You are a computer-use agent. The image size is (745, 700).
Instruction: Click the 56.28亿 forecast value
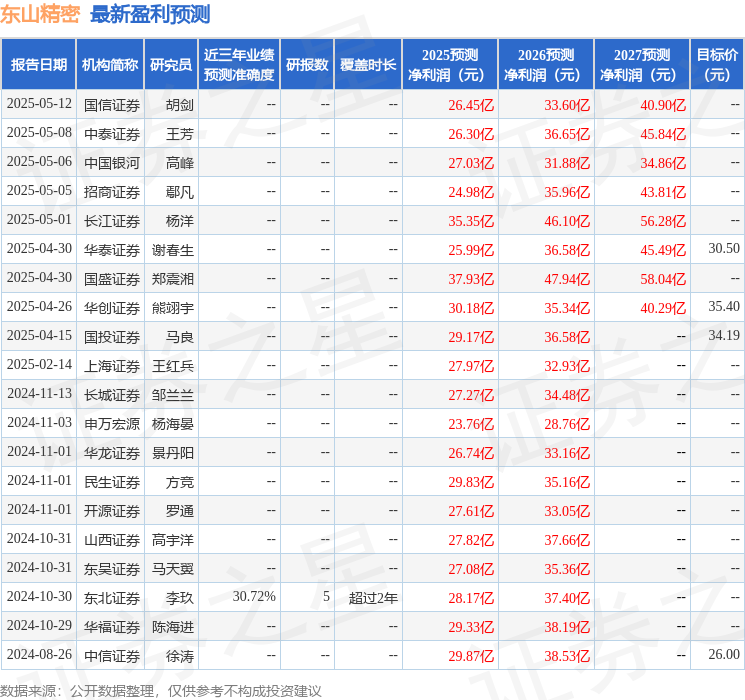[x=663, y=221]
